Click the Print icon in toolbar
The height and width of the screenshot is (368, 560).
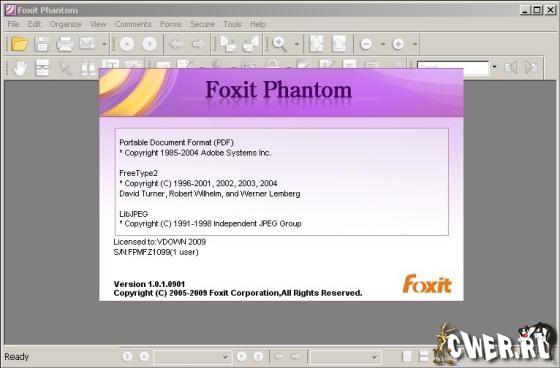(x=65, y=44)
